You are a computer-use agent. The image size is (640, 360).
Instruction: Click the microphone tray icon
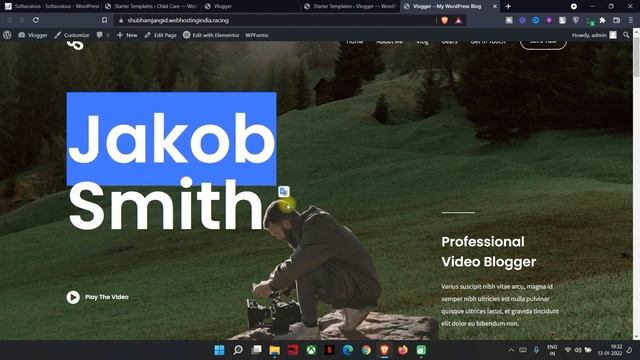(x=536, y=350)
